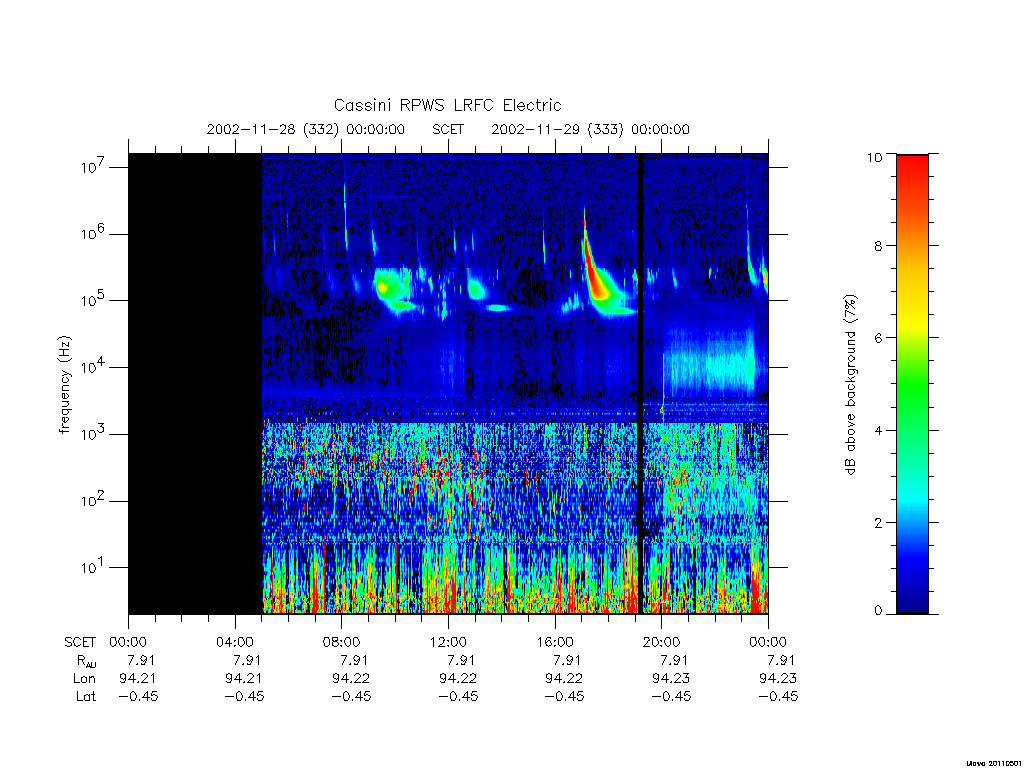Screen dimensions: 1024x768
Task: Click the colorbar tick label '4'
Action: point(878,430)
